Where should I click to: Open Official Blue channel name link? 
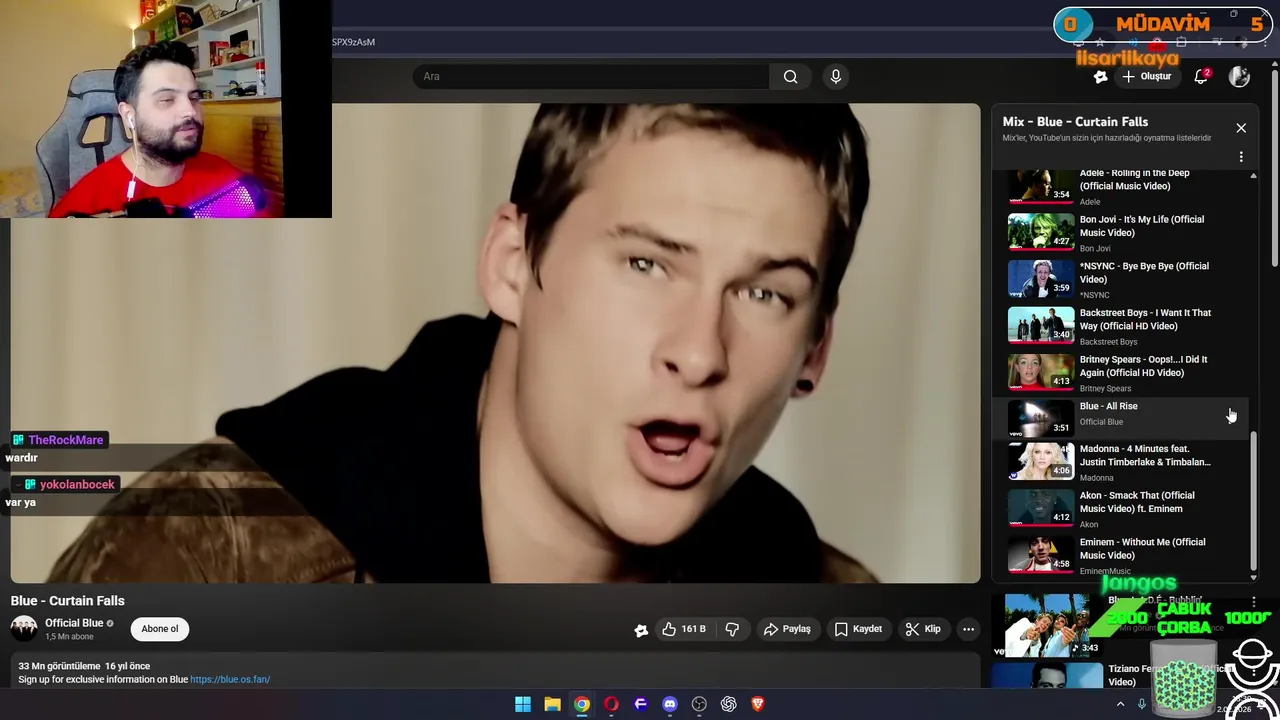coord(74,623)
